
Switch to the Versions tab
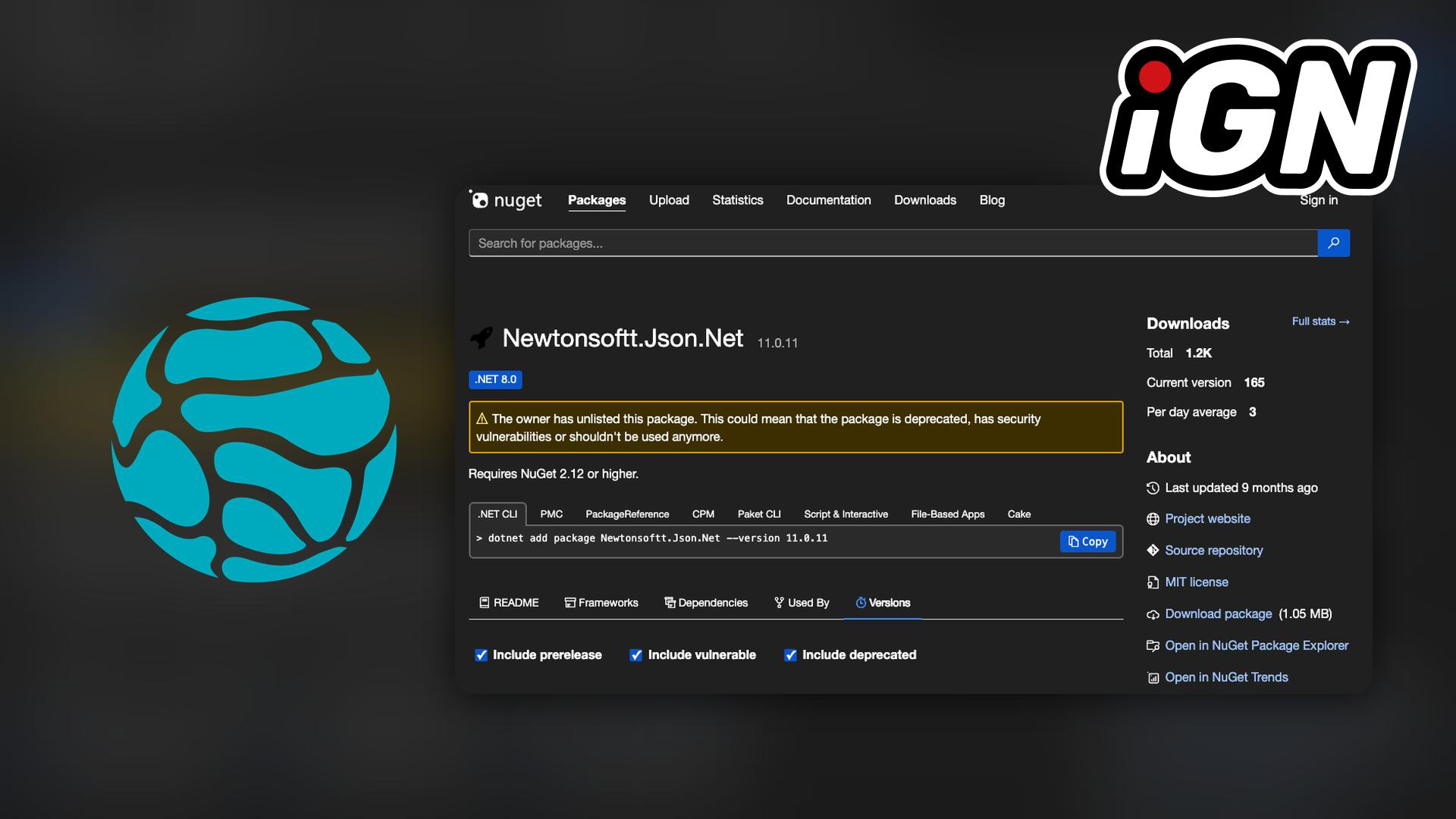[883, 603]
